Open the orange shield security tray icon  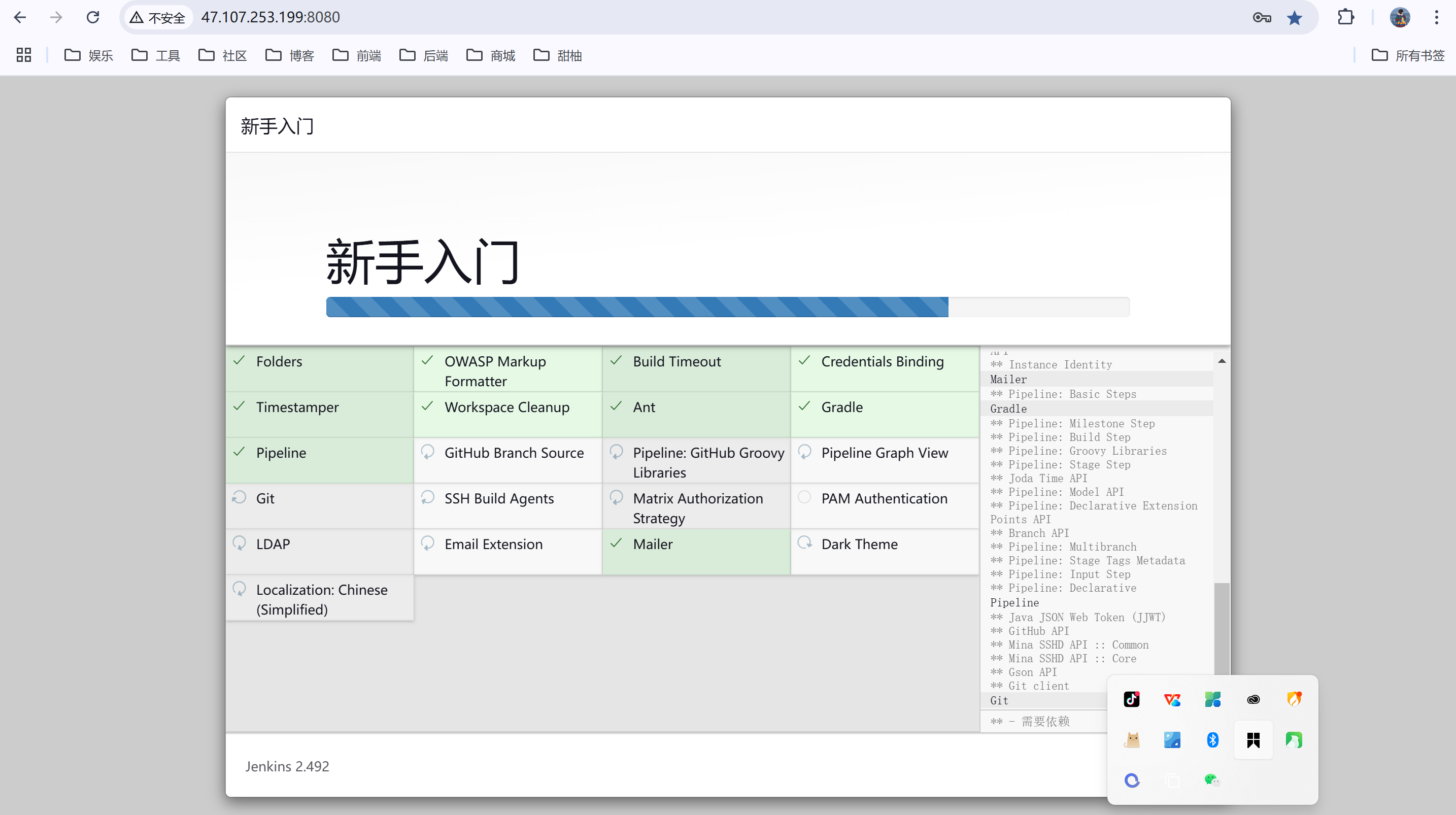point(1294,699)
